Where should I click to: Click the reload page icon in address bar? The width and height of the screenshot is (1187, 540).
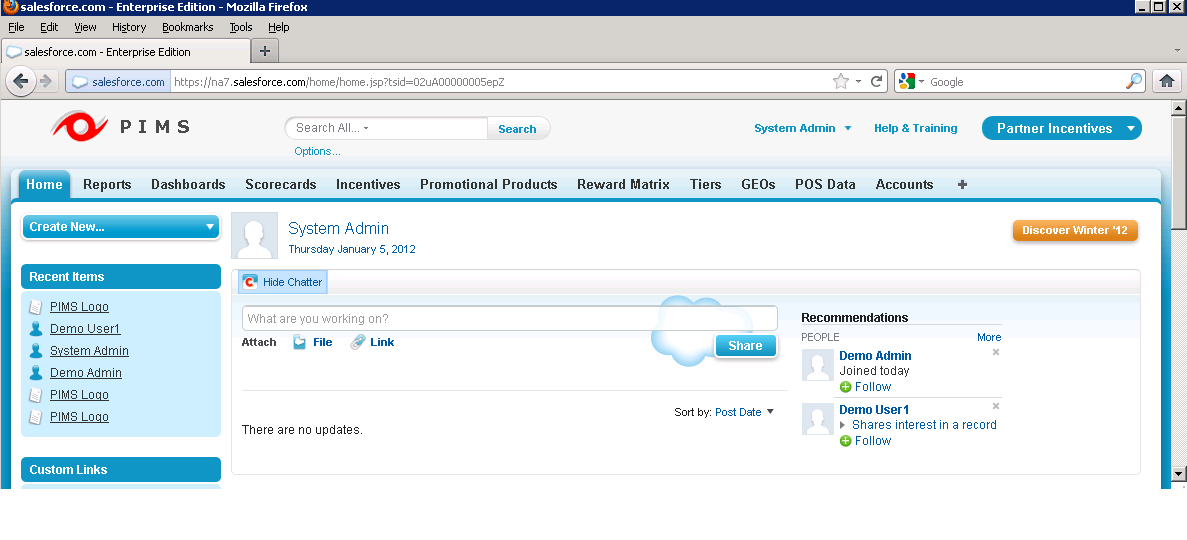tap(877, 81)
